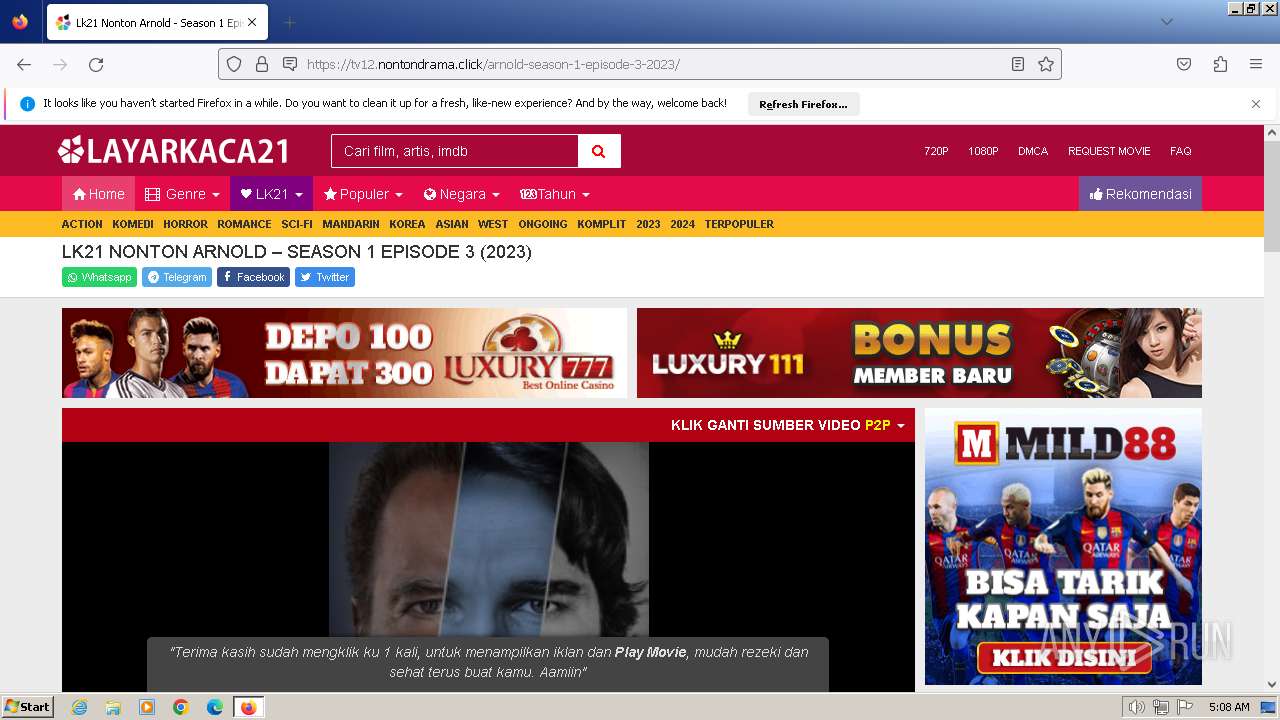
Task: Select ACTION category
Action: tap(82, 224)
